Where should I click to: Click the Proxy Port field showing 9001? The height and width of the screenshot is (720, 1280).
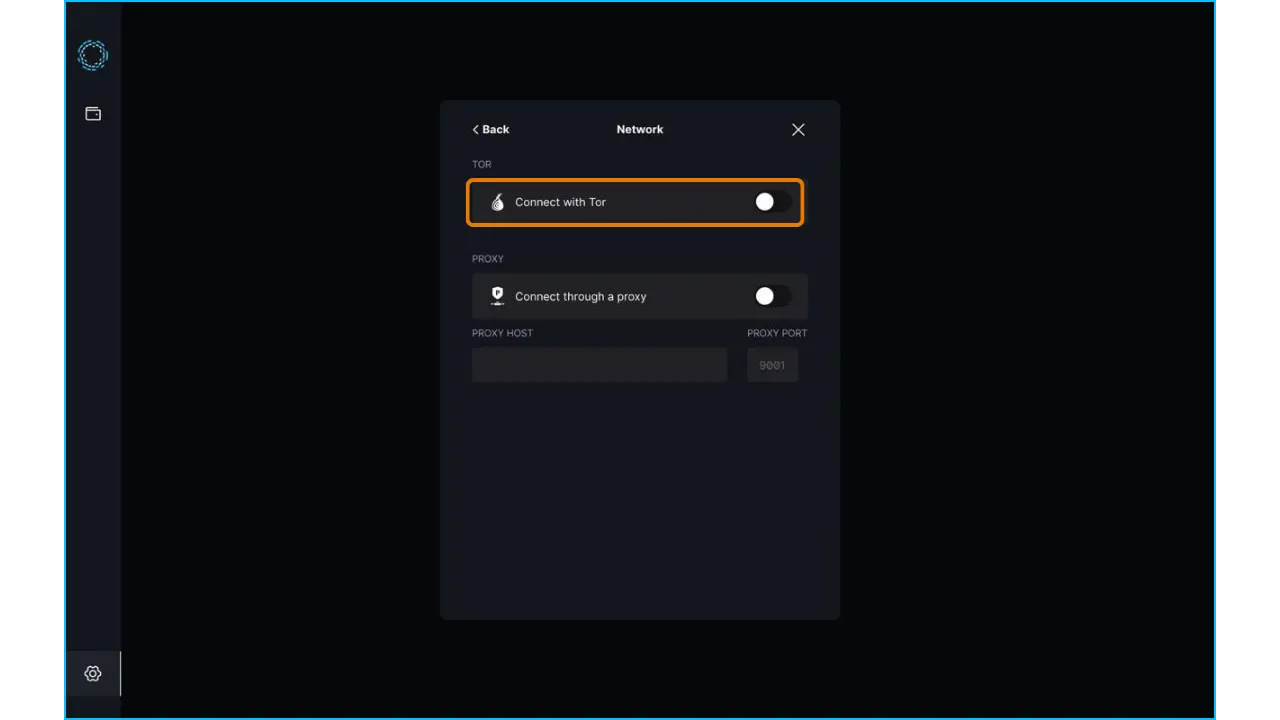click(772, 365)
